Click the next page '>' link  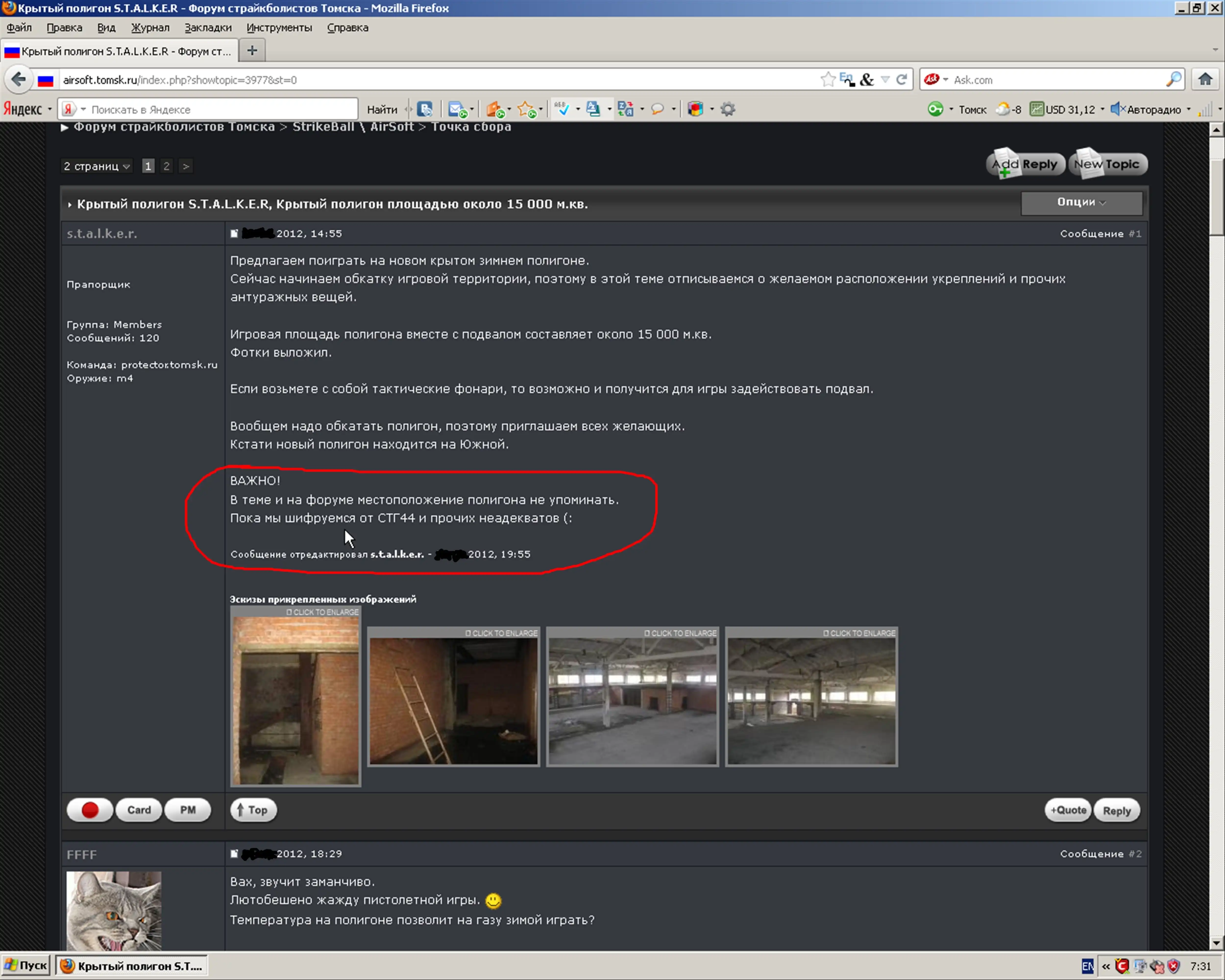pos(185,166)
